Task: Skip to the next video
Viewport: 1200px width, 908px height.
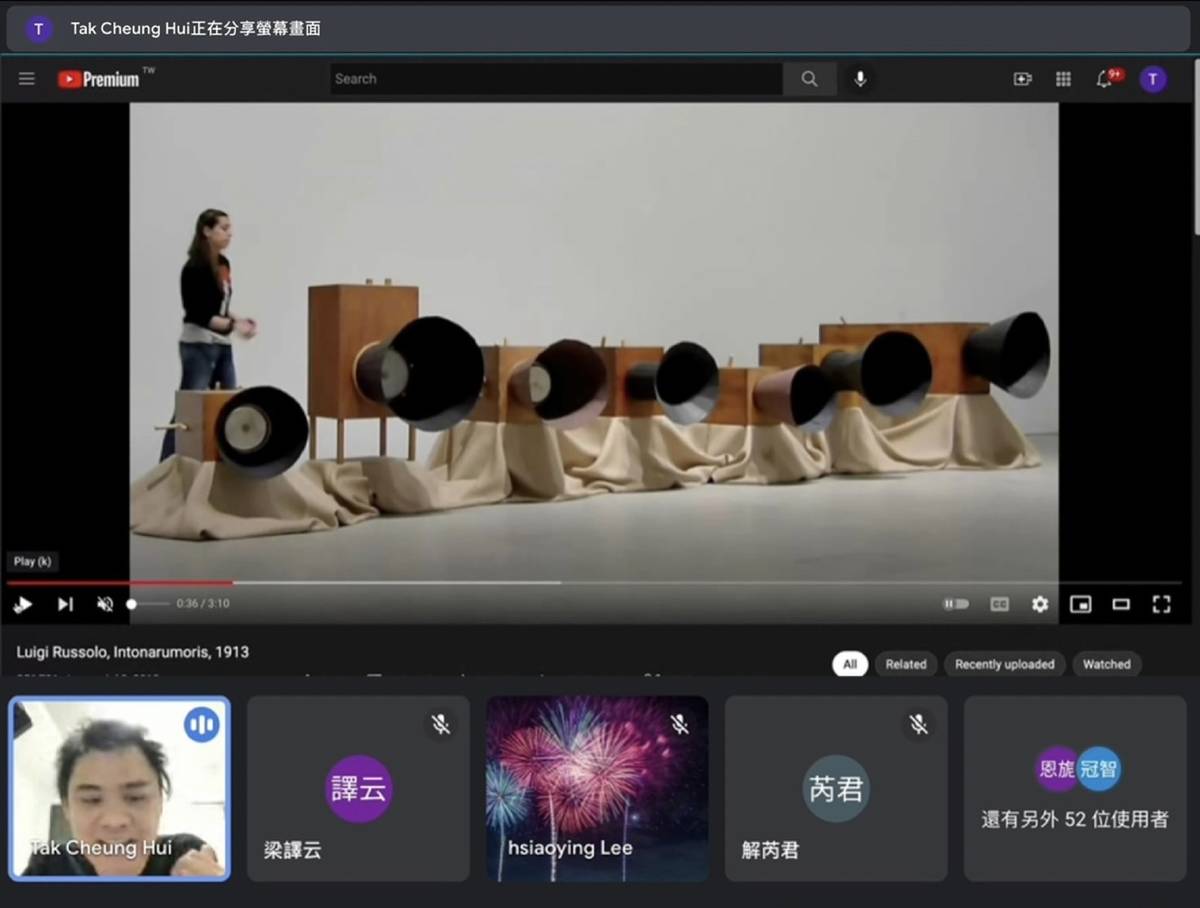Action: pos(65,604)
